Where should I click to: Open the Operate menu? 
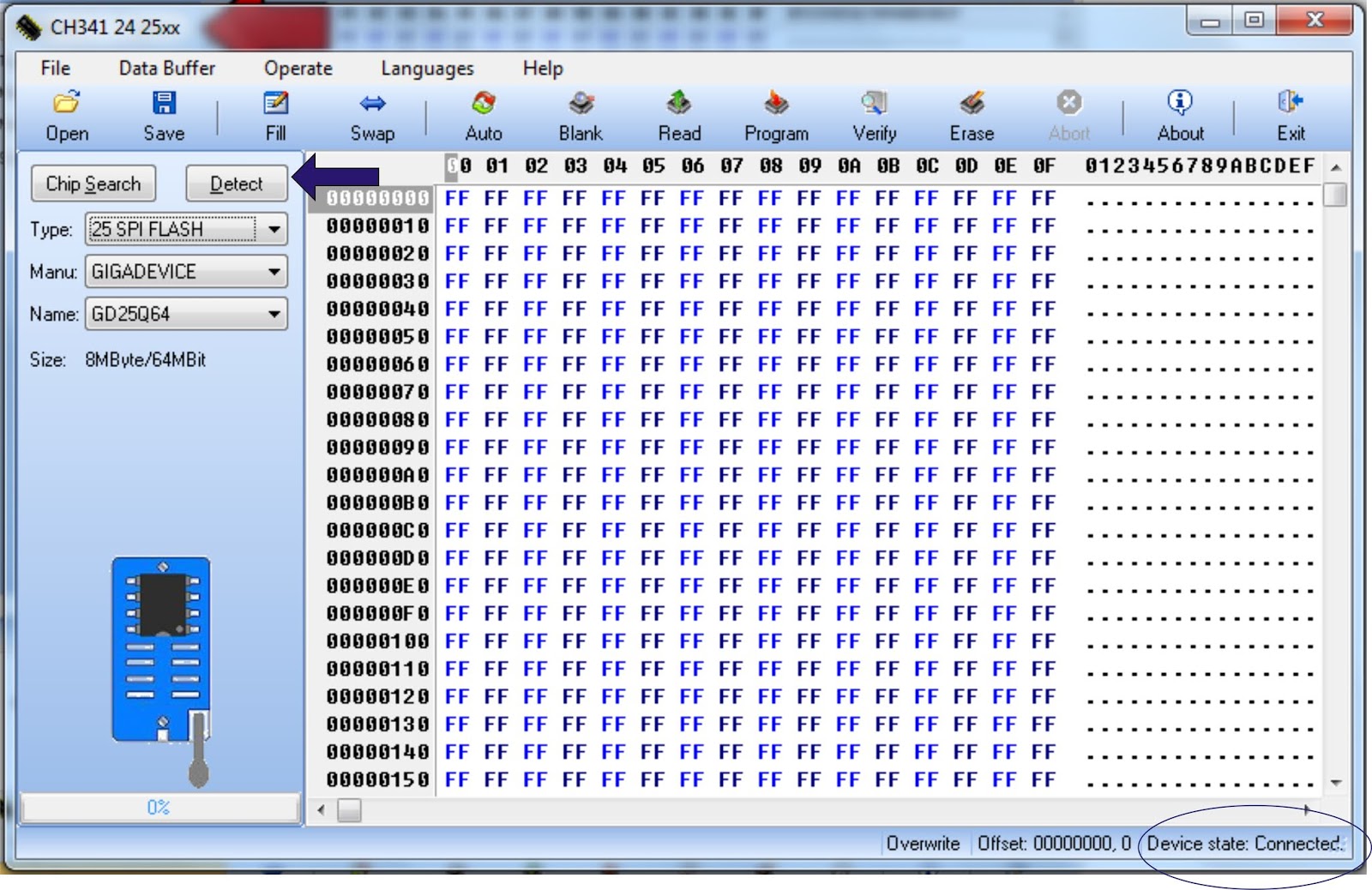coord(297,68)
